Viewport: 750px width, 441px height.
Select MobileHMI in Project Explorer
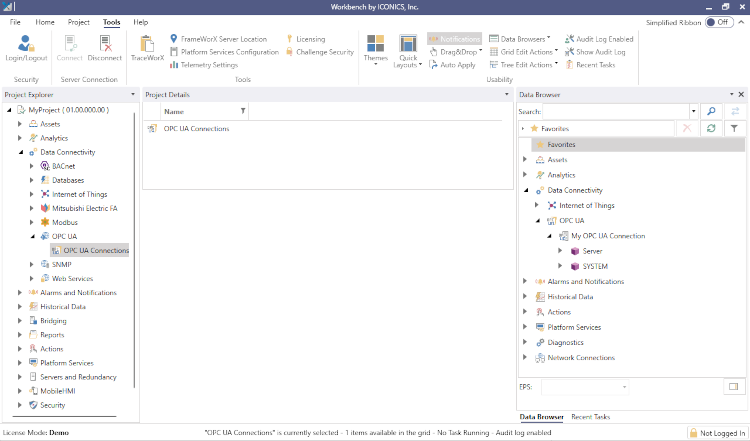pyautogui.click(x=58, y=391)
